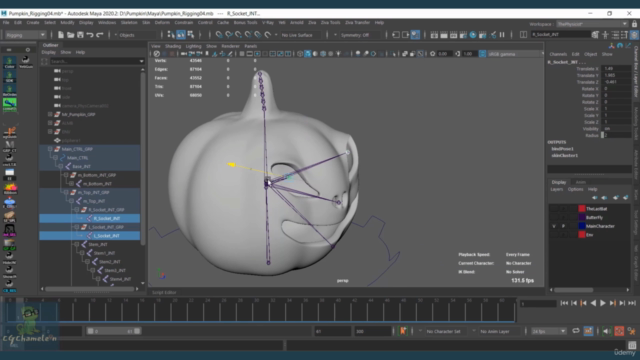Toggle the sRGB gamma color management button

(x=482, y=54)
